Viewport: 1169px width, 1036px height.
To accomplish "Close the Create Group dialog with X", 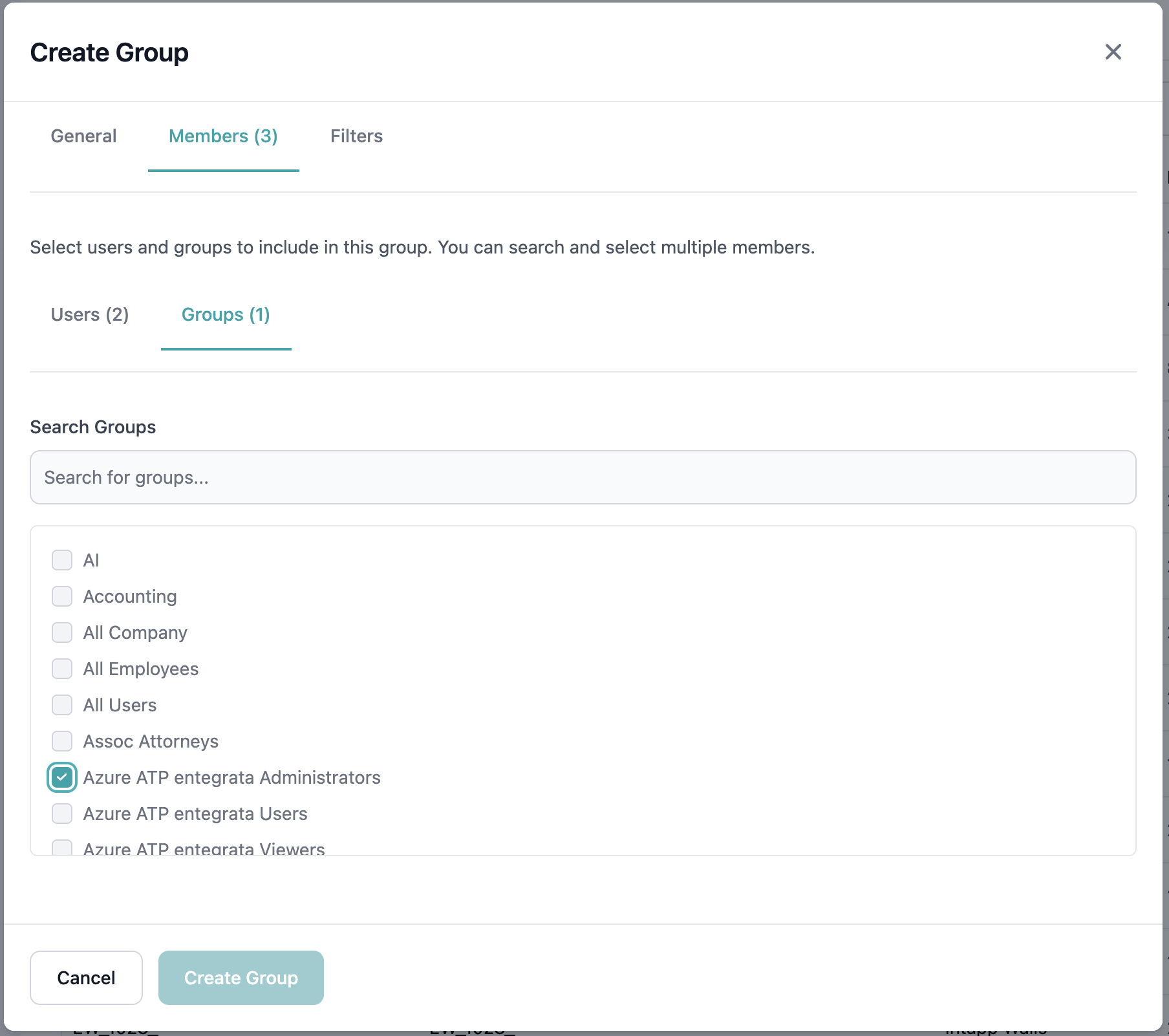I will coord(1113,52).
